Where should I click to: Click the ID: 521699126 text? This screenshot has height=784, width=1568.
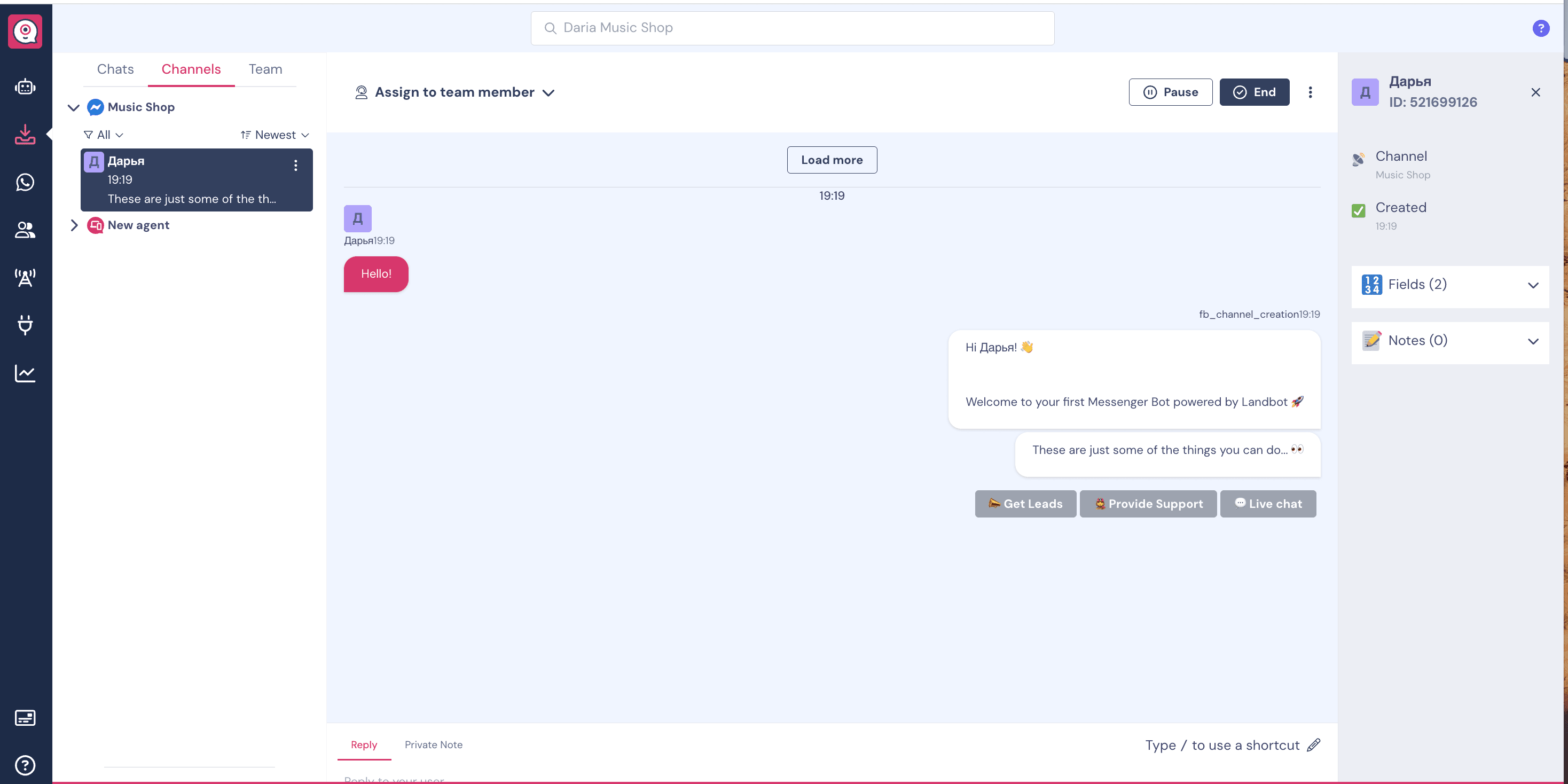(1433, 102)
